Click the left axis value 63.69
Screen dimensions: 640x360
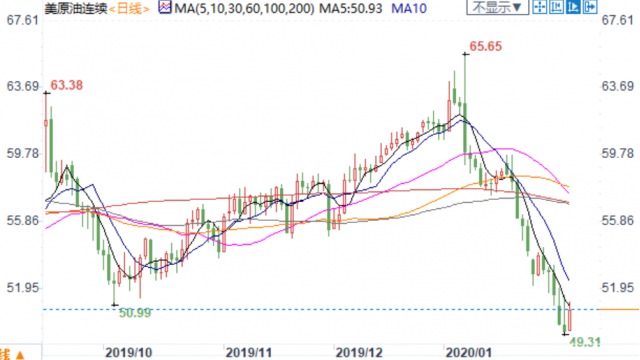click(22, 87)
